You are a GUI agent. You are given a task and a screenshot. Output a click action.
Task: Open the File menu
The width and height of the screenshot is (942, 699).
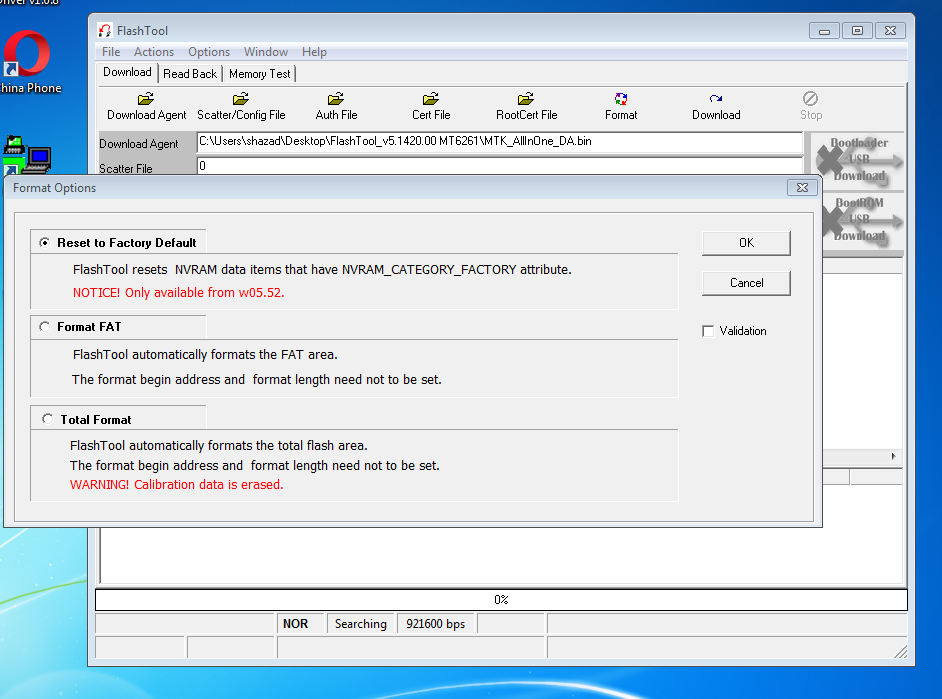(111, 52)
